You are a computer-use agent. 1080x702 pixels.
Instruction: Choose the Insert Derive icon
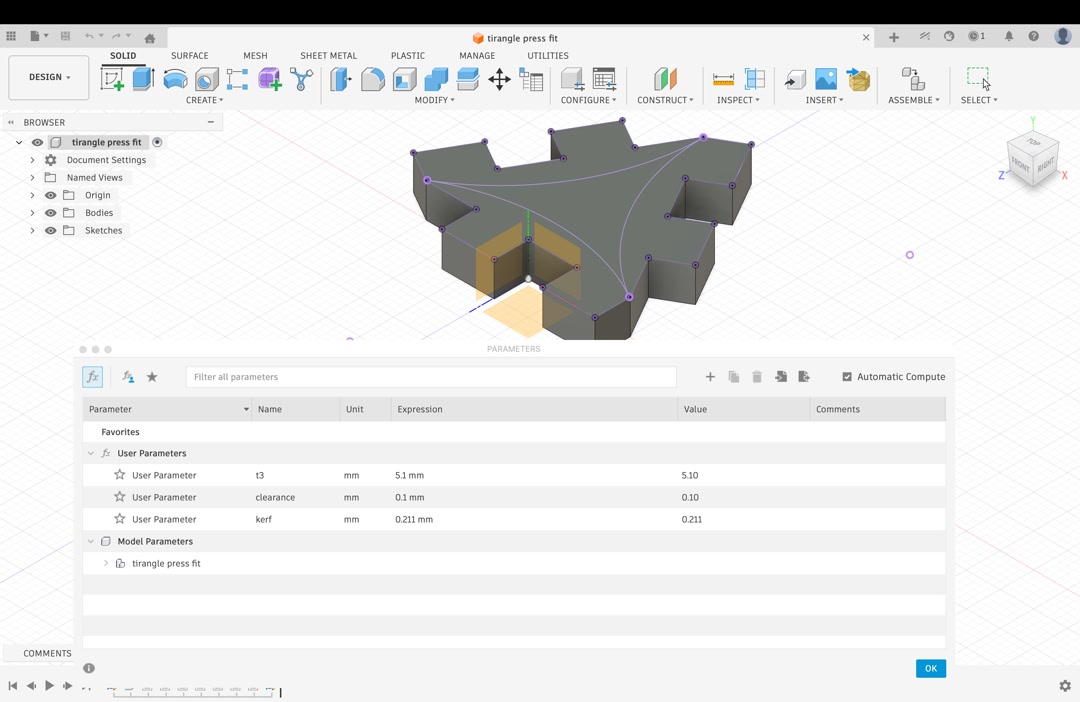click(x=795, y=79)
